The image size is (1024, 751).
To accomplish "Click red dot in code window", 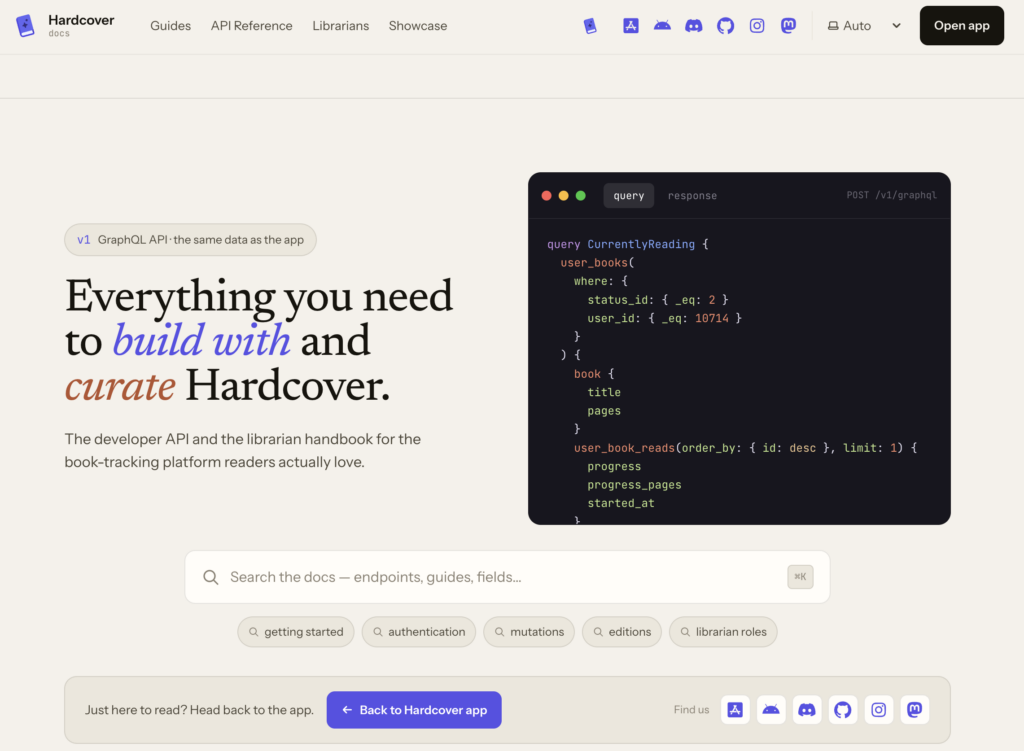I will [x=547, y=195].
